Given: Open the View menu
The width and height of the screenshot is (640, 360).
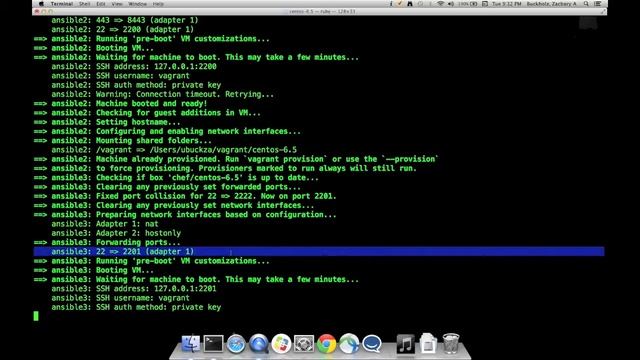Looking at the screenshot, I should (117, 4).
